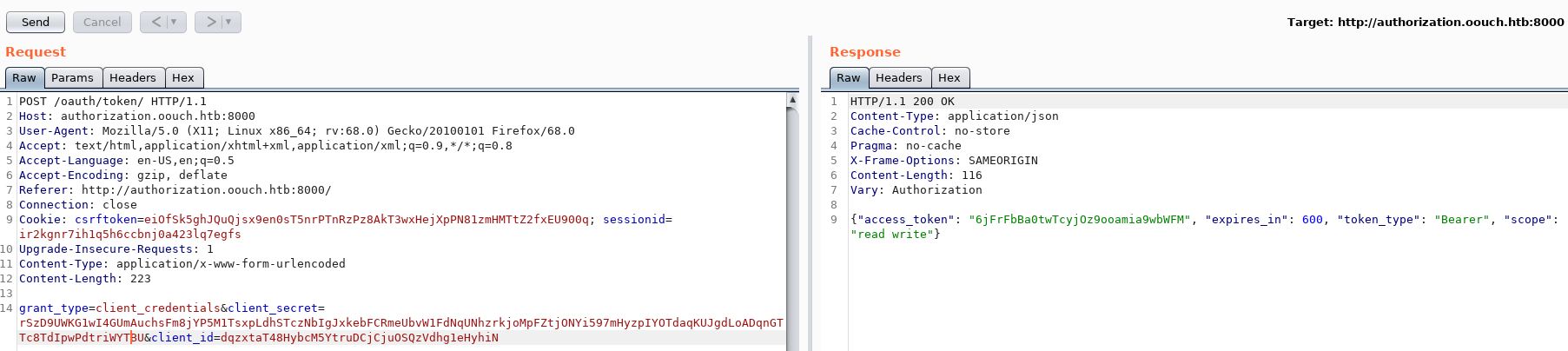Image resolution: width=1568 pixels, height=351 pixels.
Task: Select the Request Raw tab
Action: coord(24,78)
